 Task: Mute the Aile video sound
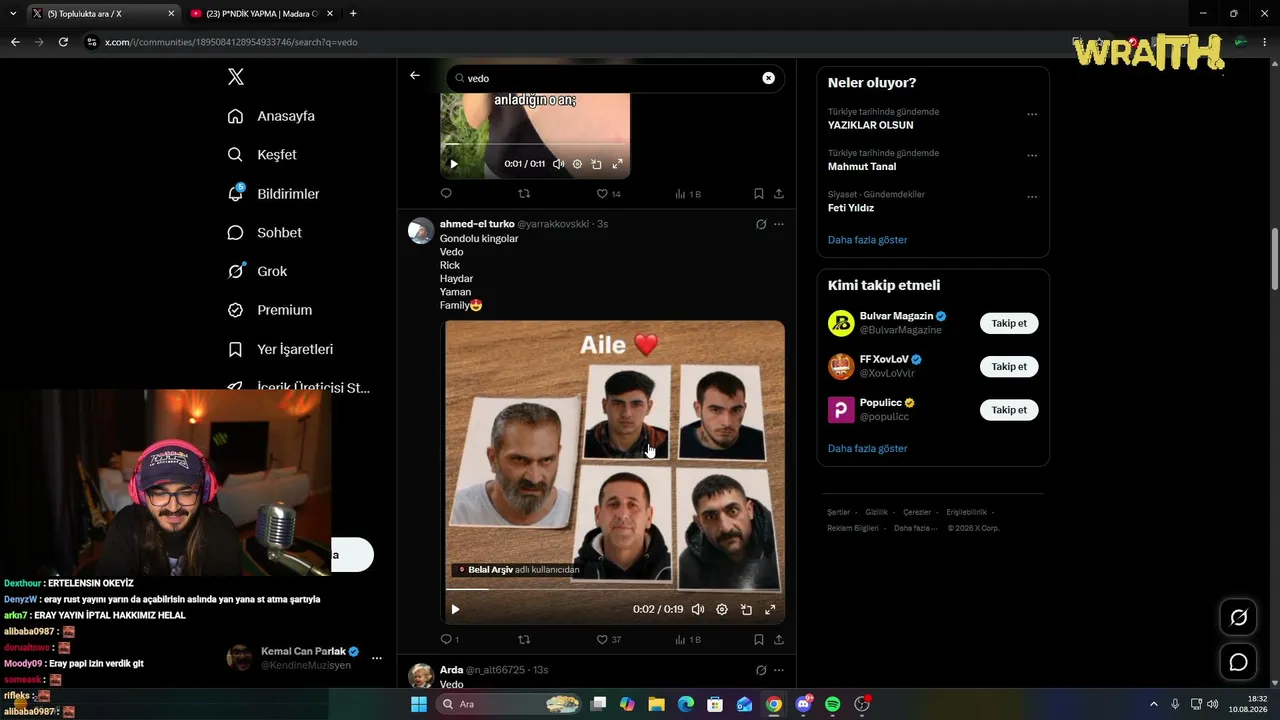pyautogui.click(x=698, y=609)
